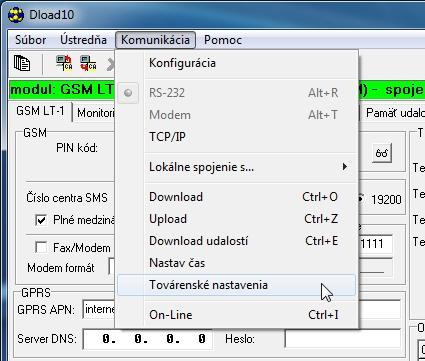Choose TCP/IP connection option
This screenshot has width=425, height=361.
coord(237,137)
